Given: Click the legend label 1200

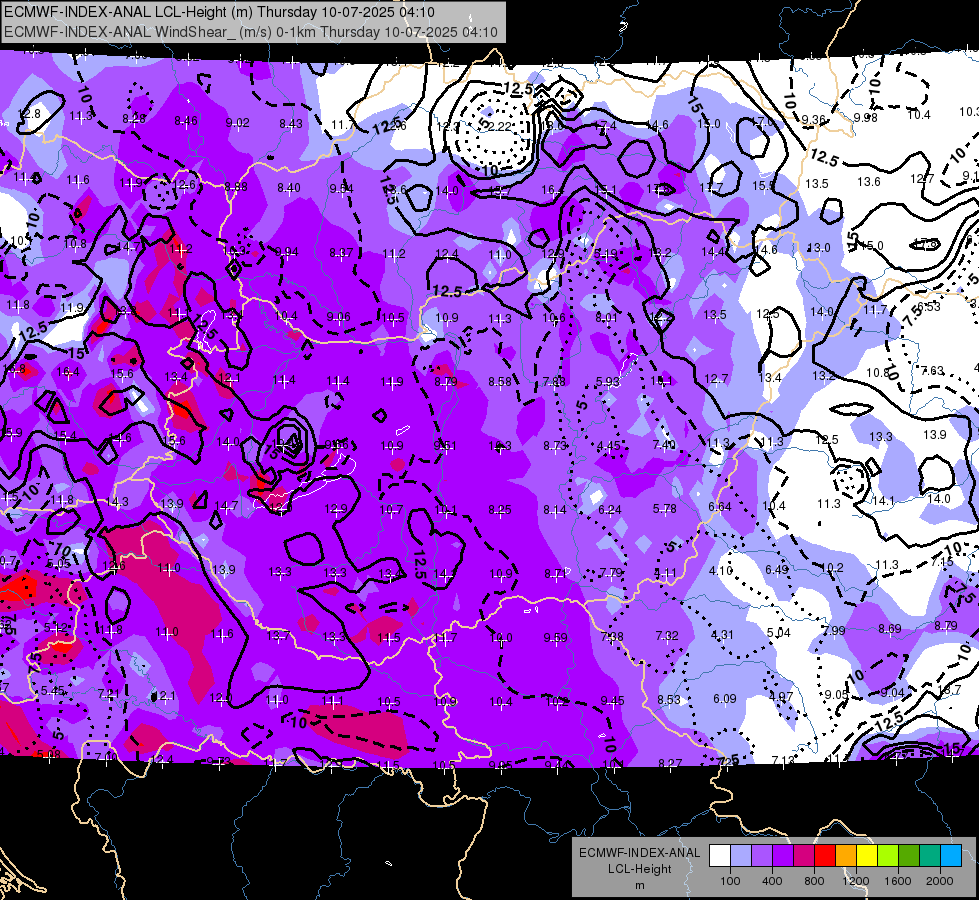Looking at the screenshot, I should (x=856, y=881).
